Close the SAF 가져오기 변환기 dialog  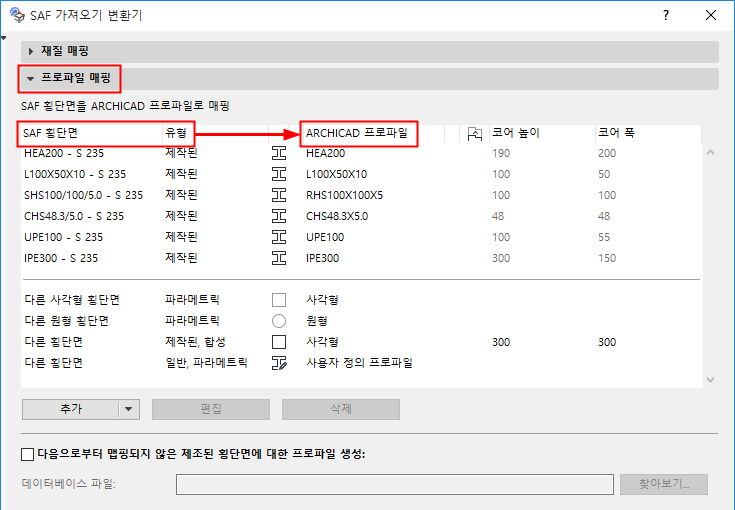(711, 15)
